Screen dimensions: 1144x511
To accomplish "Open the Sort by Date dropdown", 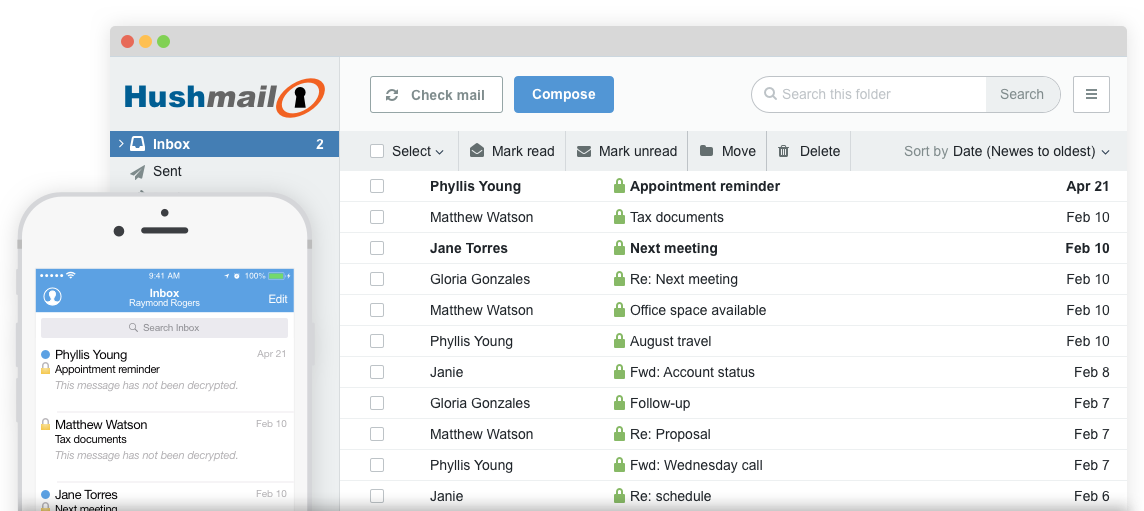I will pos(1006,151).
